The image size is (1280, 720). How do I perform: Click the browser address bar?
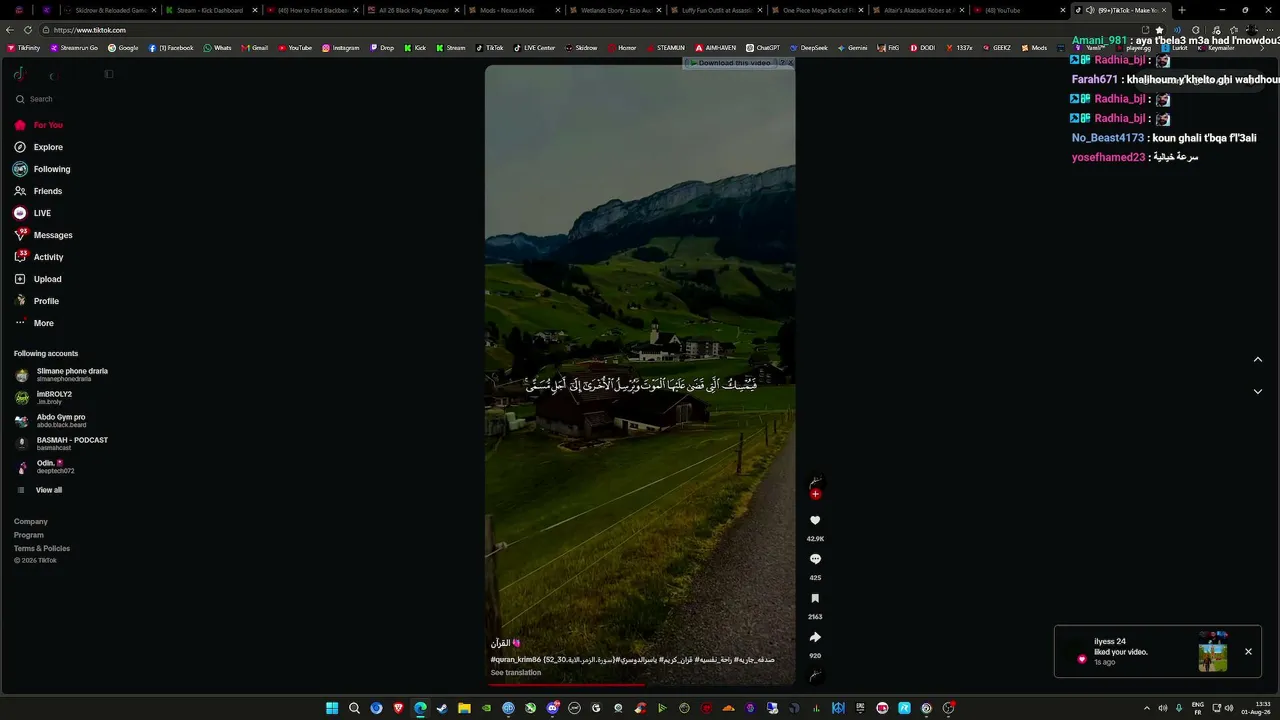[590, 30]
